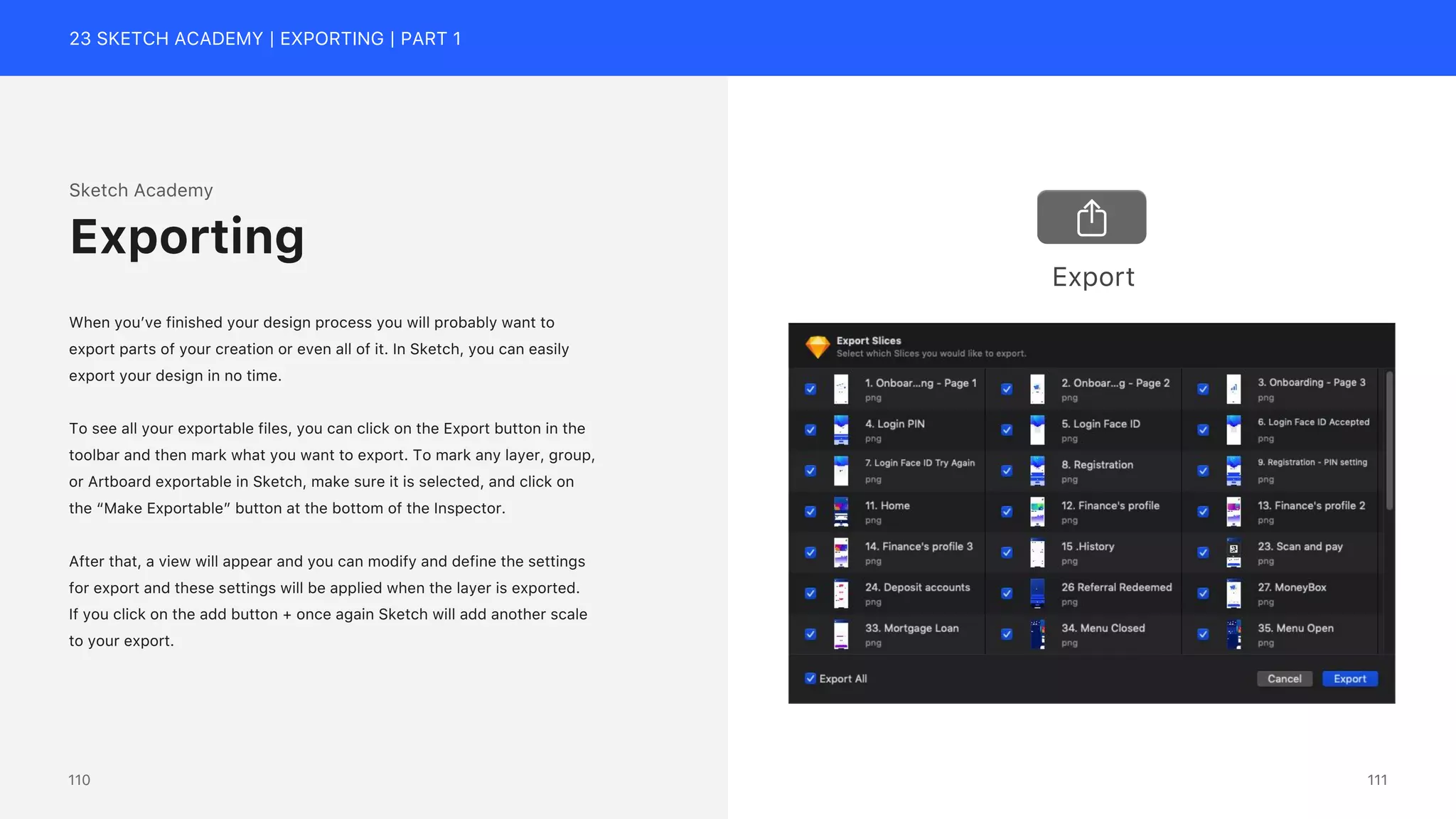Image resolution: width=1456 pixels, height=819 pixels.
Task: Choose the 35. Menu Open thumbnail
Action: 1233,634
